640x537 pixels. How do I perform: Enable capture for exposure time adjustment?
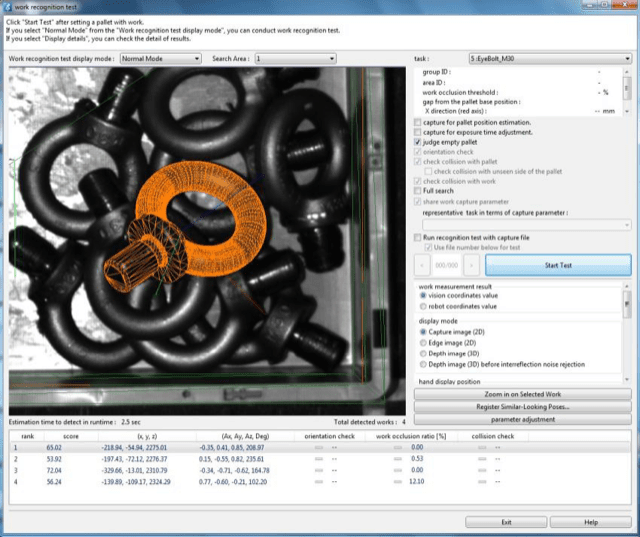click(417, 132)
